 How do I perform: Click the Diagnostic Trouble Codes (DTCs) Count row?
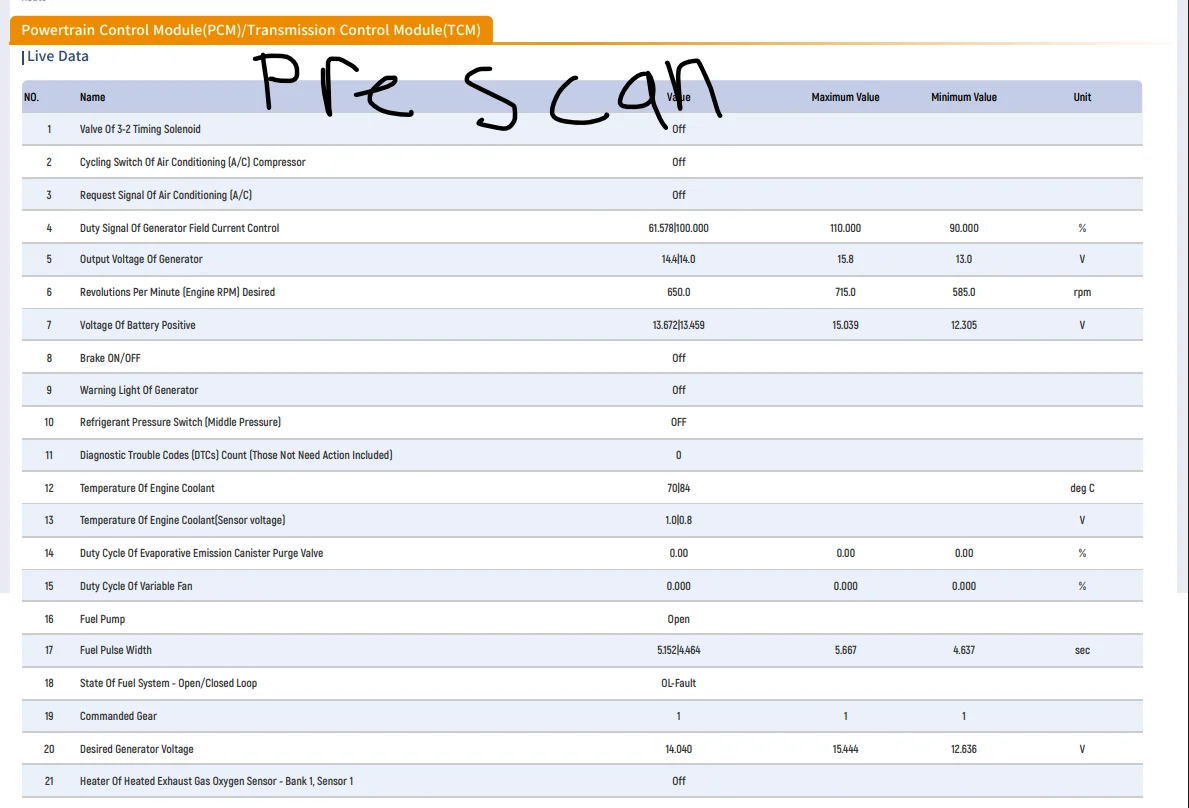[236, 455]
